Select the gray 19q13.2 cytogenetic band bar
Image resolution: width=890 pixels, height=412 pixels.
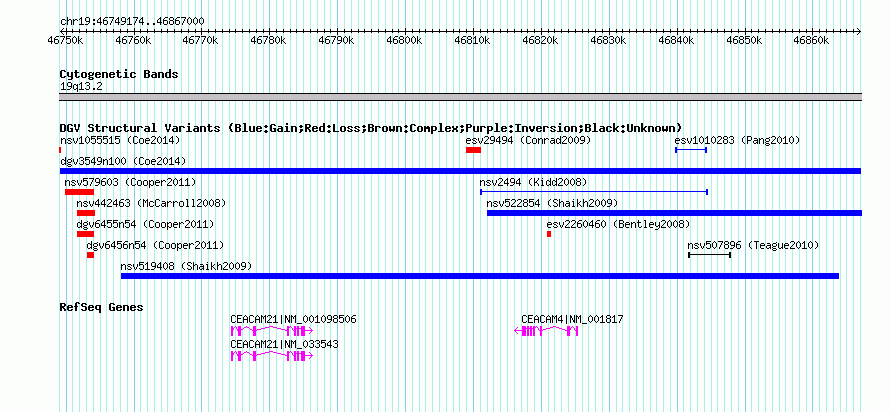[460, 97]
